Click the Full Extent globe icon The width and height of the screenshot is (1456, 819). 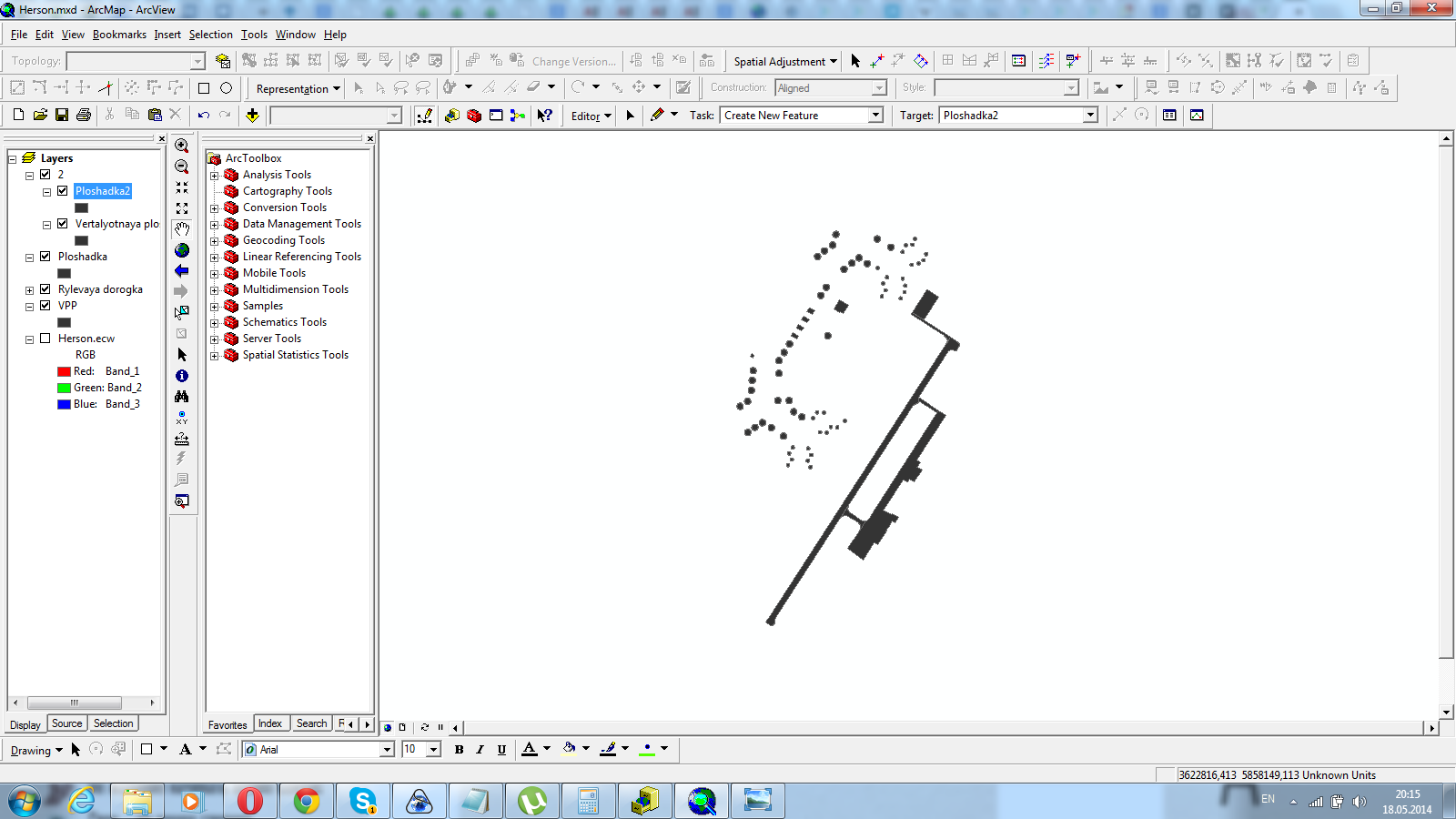click(182, 250)
